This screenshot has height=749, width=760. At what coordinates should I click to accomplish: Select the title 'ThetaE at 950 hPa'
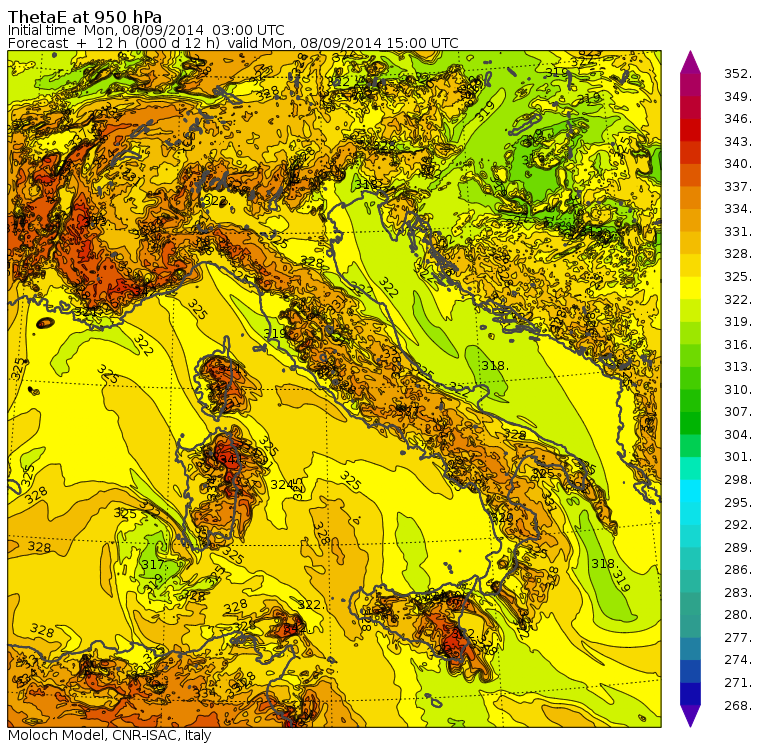click(85, 17)
